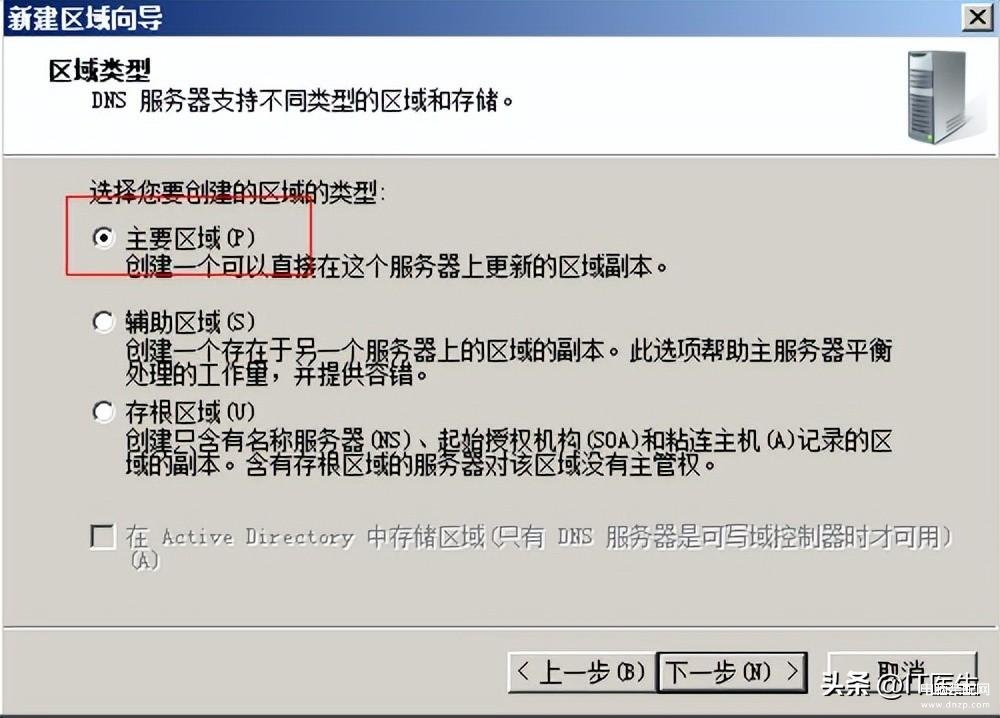This screenshot has width=1000, height=718.
Task: Click the DNS 服务器支持不同类型 subtitle text
Action: (x=302, y=101)
